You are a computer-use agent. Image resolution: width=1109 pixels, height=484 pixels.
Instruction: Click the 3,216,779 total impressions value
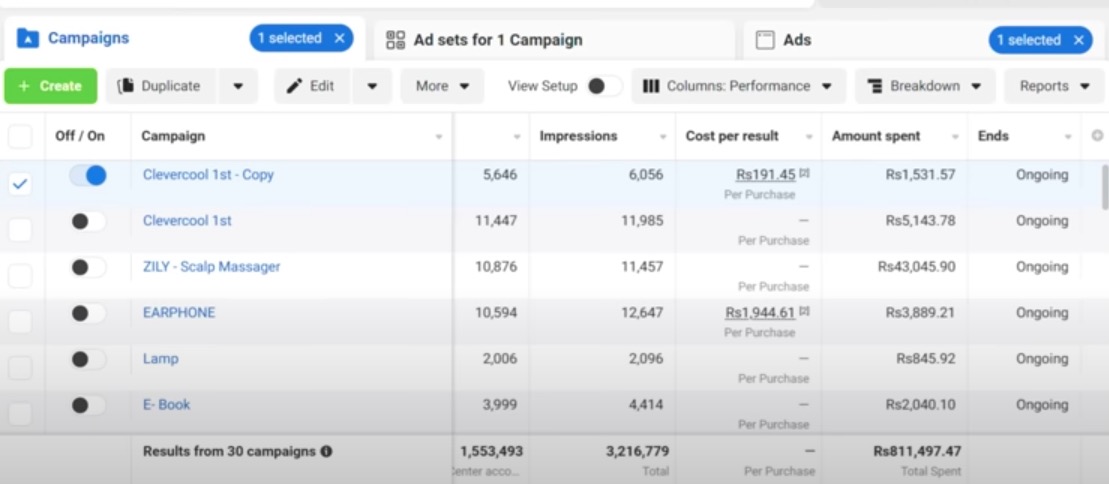click(637, 451)
